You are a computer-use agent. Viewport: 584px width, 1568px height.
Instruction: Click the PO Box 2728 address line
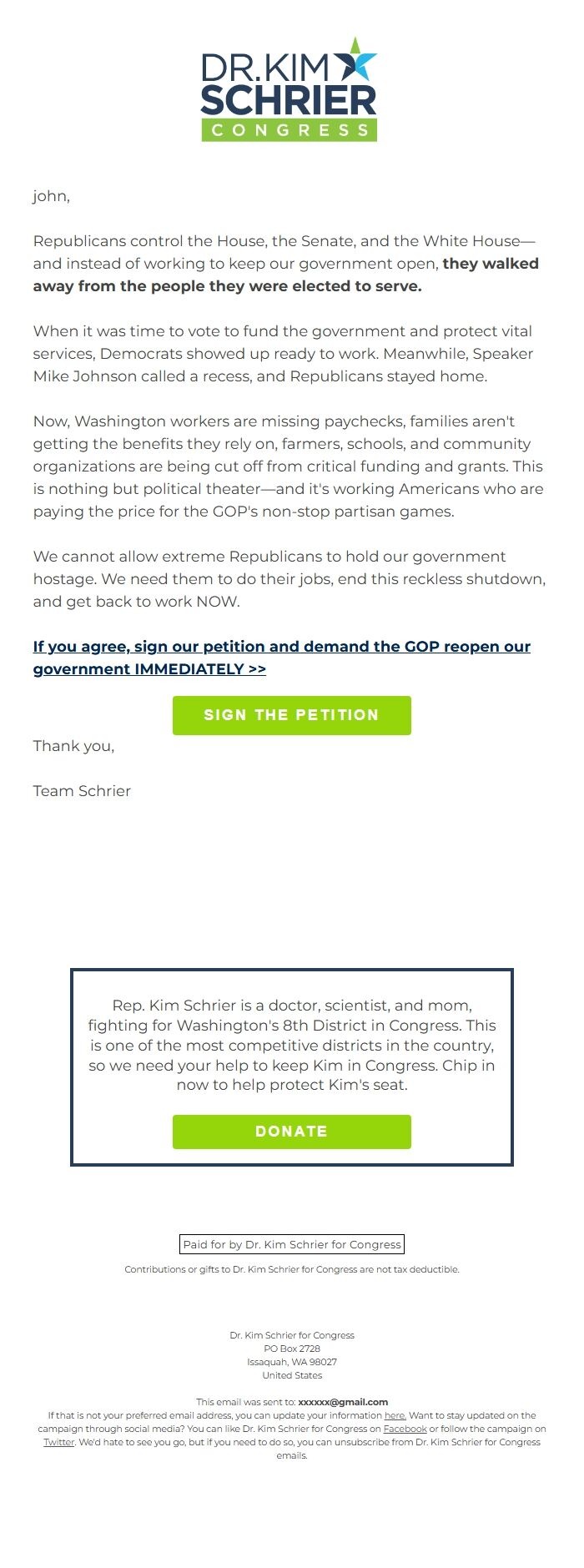coord(292,1349)
